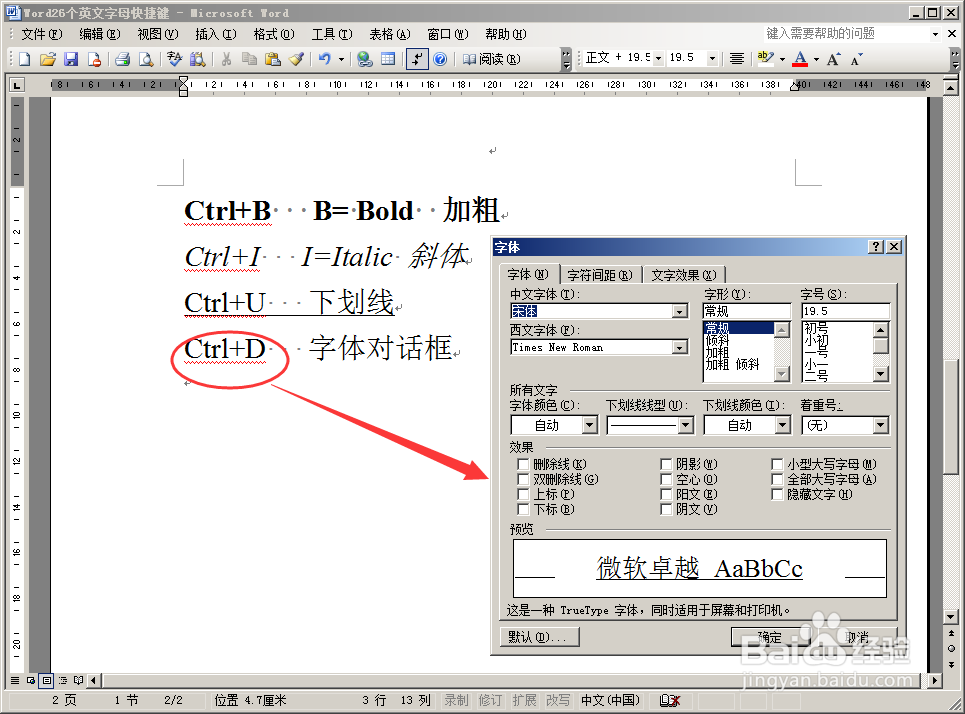Click the Permission restricted document icon
The width and height of the screenshot is (965, 714).
94,59
